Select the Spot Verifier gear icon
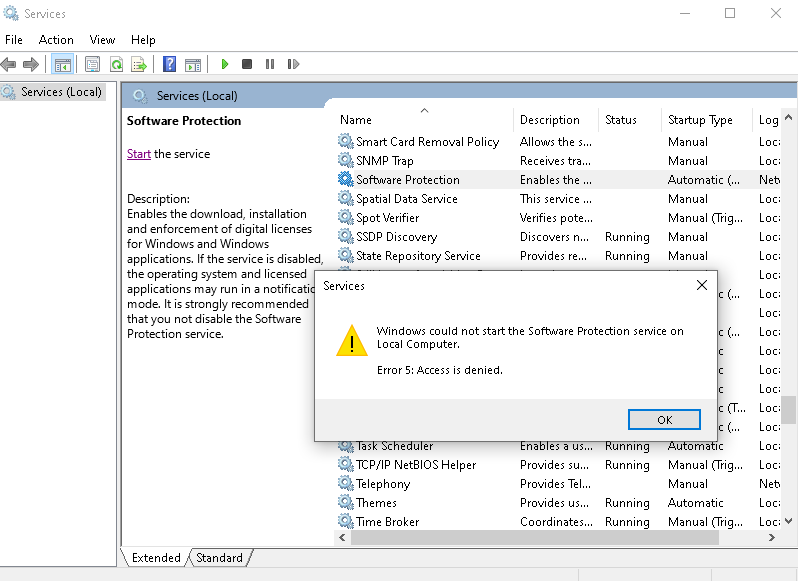The width and height of the screenshot is (798, 581). click(x=346, y=217)
